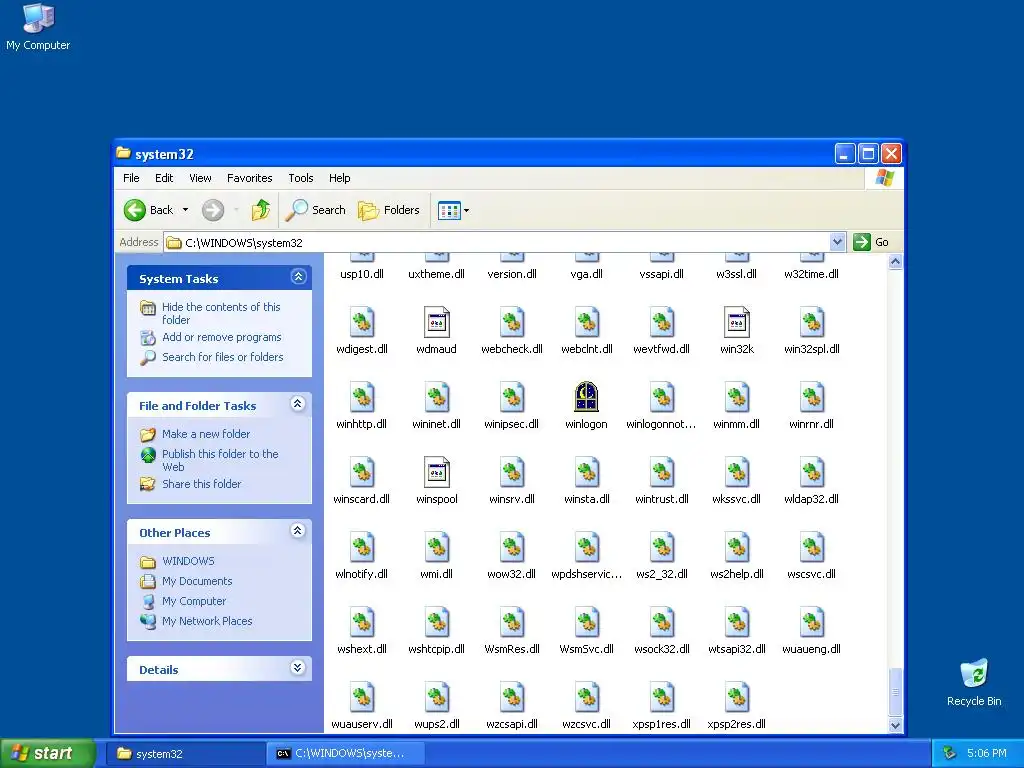Screen dimensions: 1024x768
Task: Select the winlogon application icon
Action: (586, 397)
